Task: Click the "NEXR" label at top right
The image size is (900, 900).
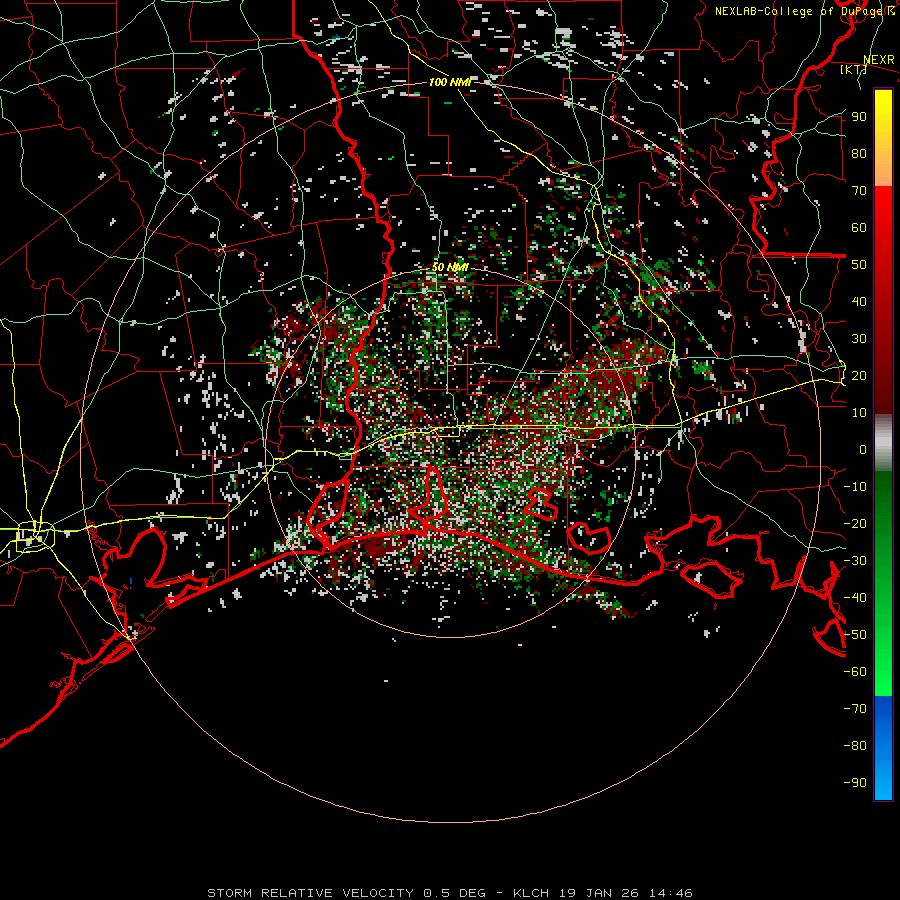Action: click(879, 60)
